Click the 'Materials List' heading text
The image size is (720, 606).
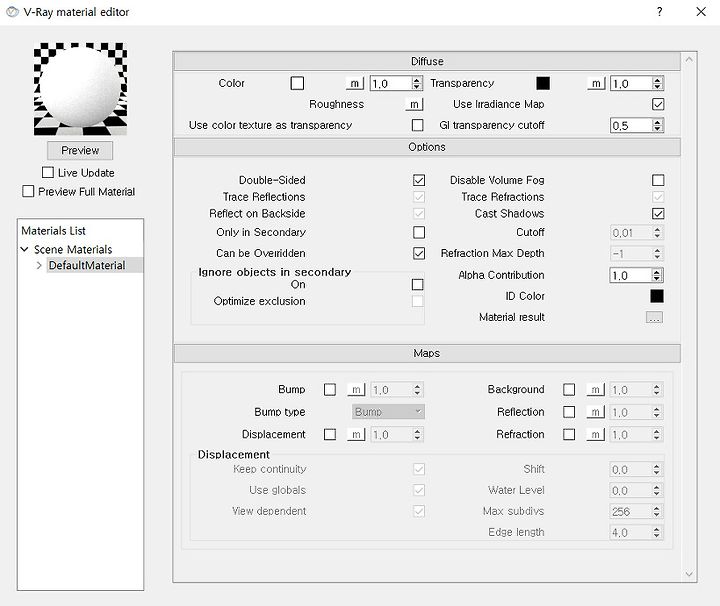(x=53, y=230)
